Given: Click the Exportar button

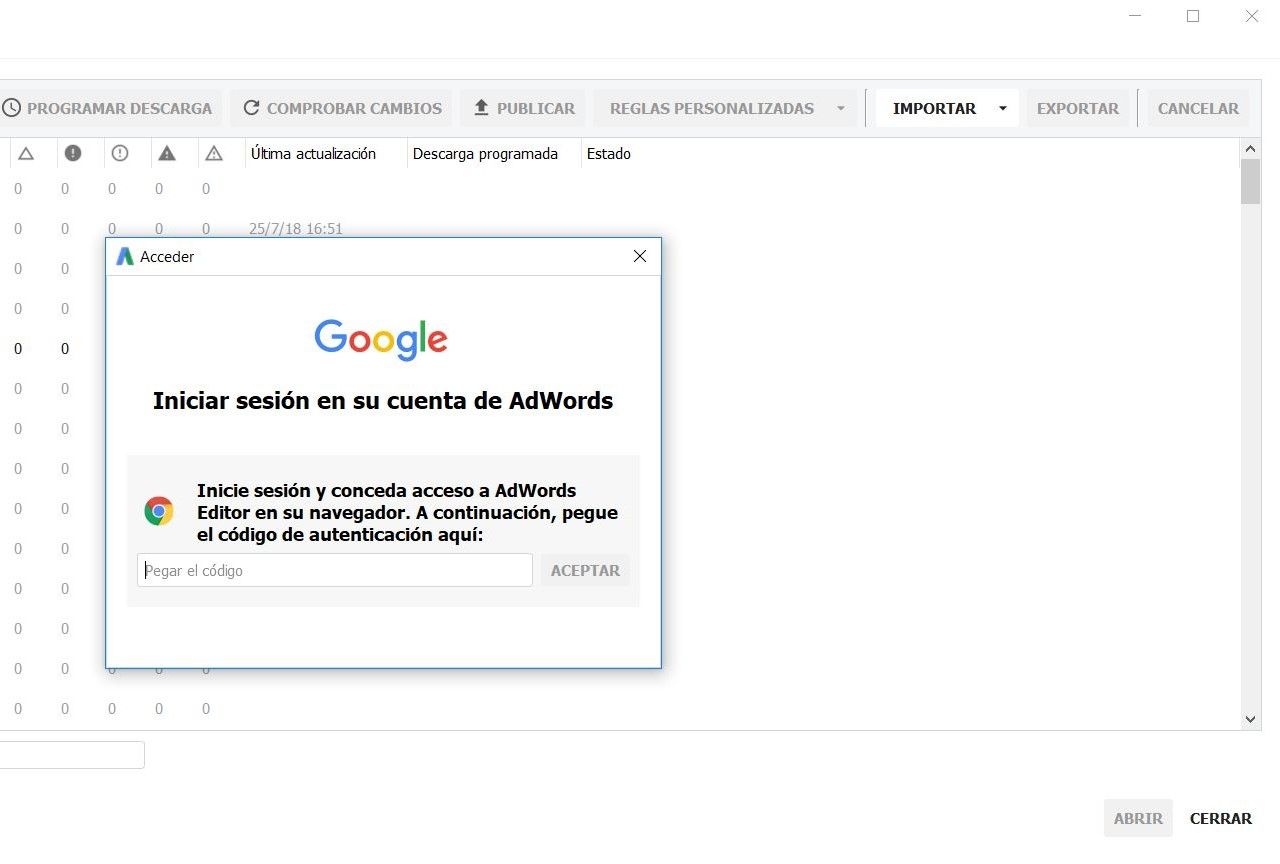Looking at the screenshot, I should pos(1078,108).
